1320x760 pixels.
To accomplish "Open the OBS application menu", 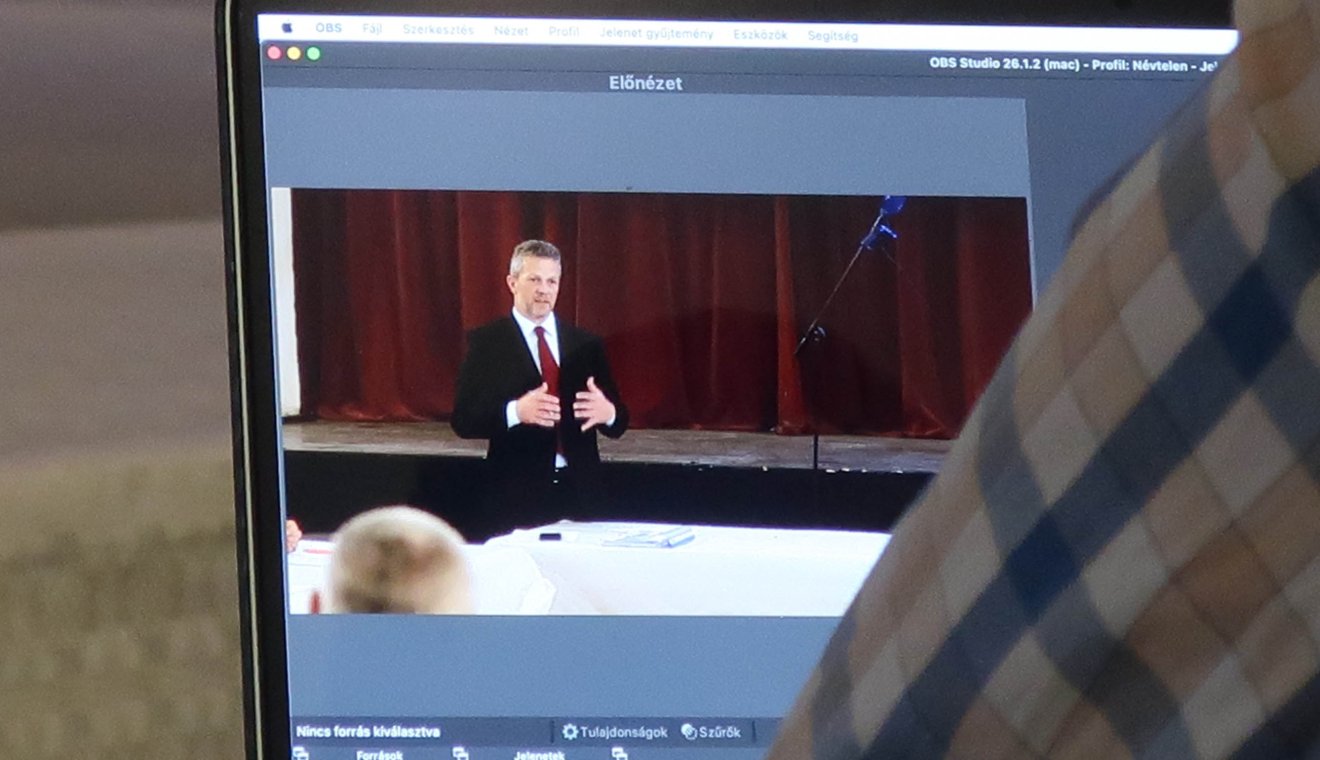I will tap(328, 29).
